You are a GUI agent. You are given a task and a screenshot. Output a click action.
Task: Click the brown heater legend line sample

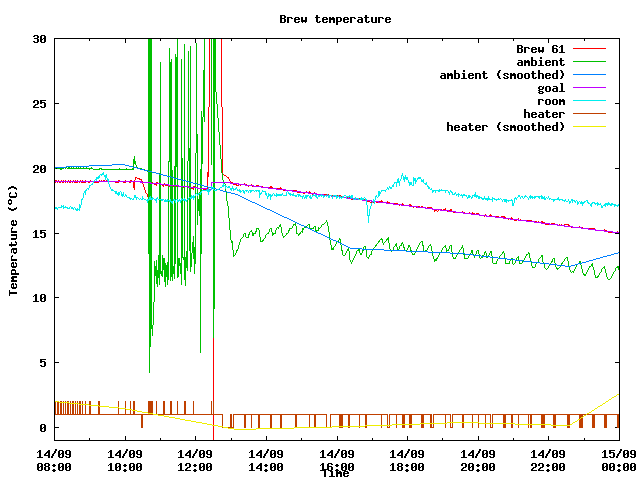tap(589, 113)
